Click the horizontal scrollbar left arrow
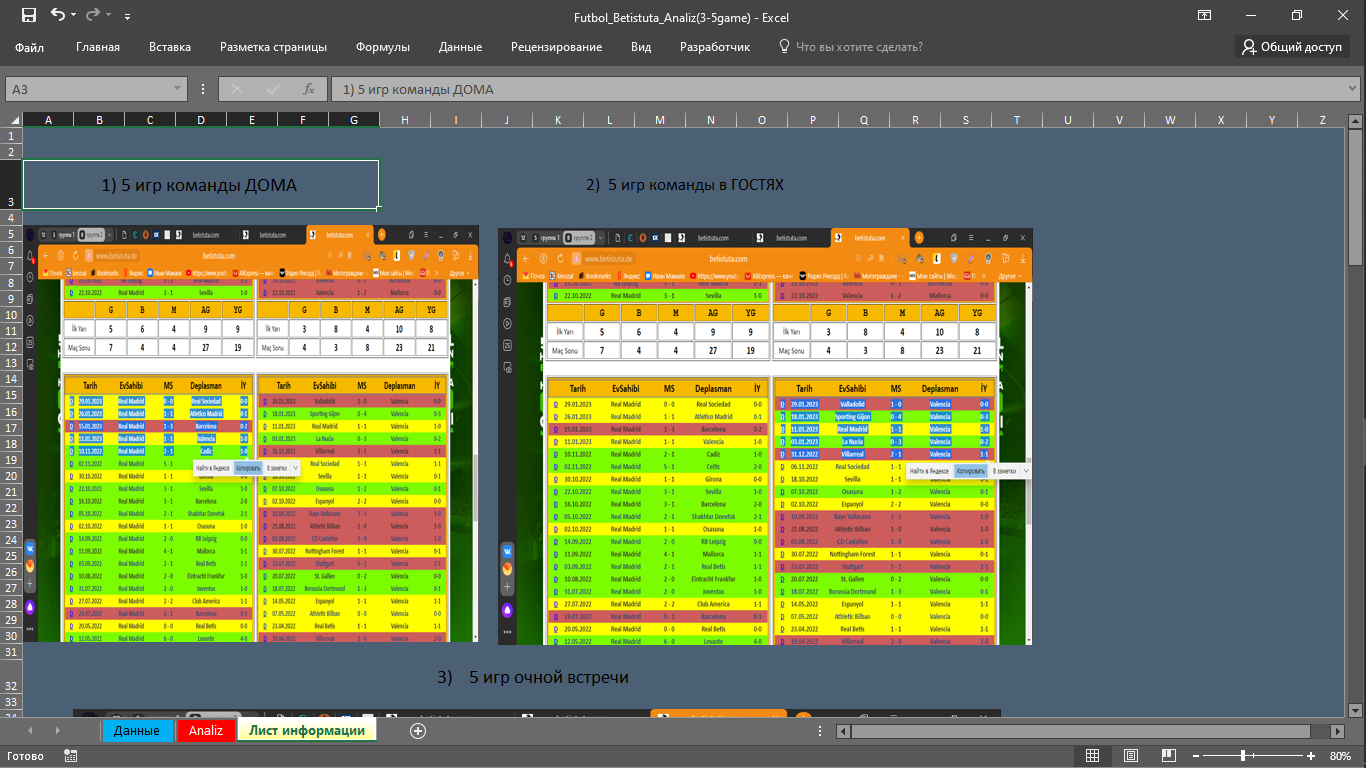The height and width of the screenshot is (768, 1366). click(841, 731)
